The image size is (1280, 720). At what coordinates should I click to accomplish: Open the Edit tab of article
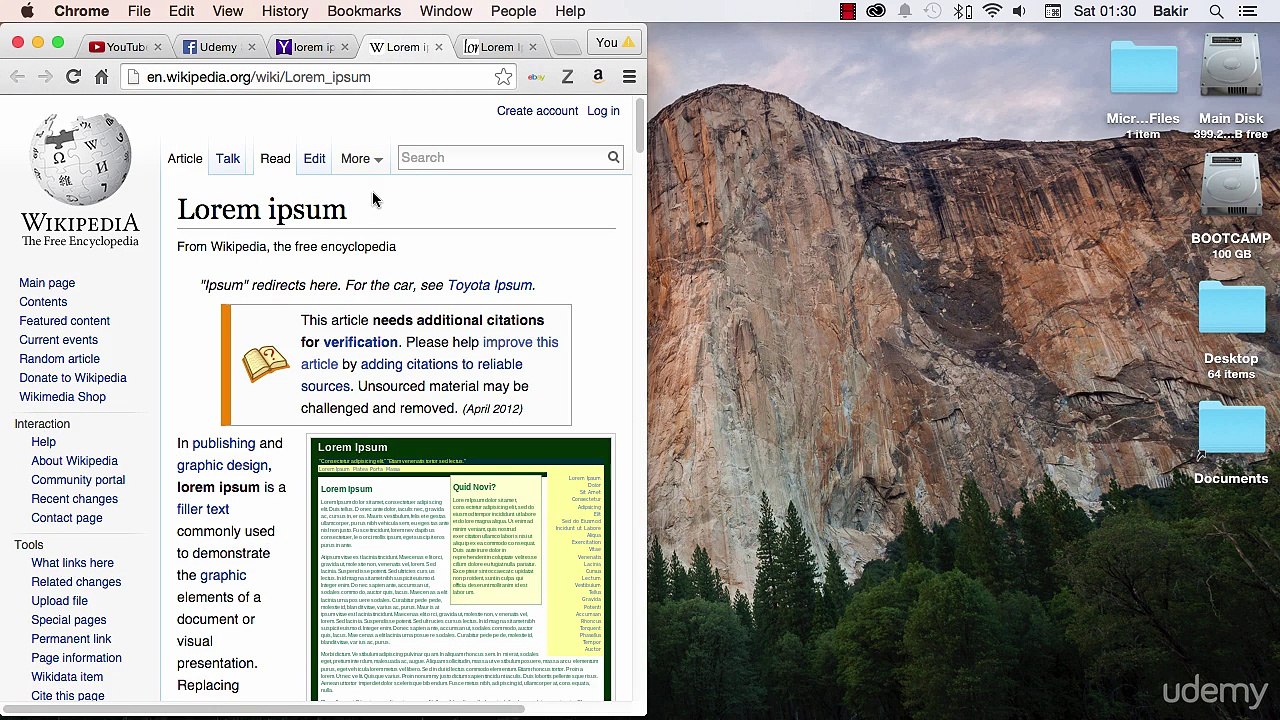pos(314,159)
